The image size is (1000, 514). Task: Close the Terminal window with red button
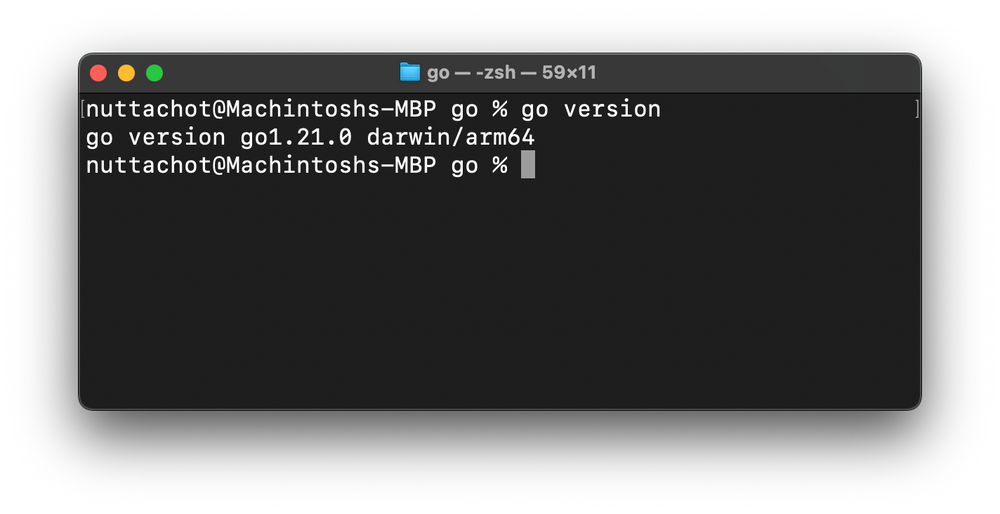[98, 73]
